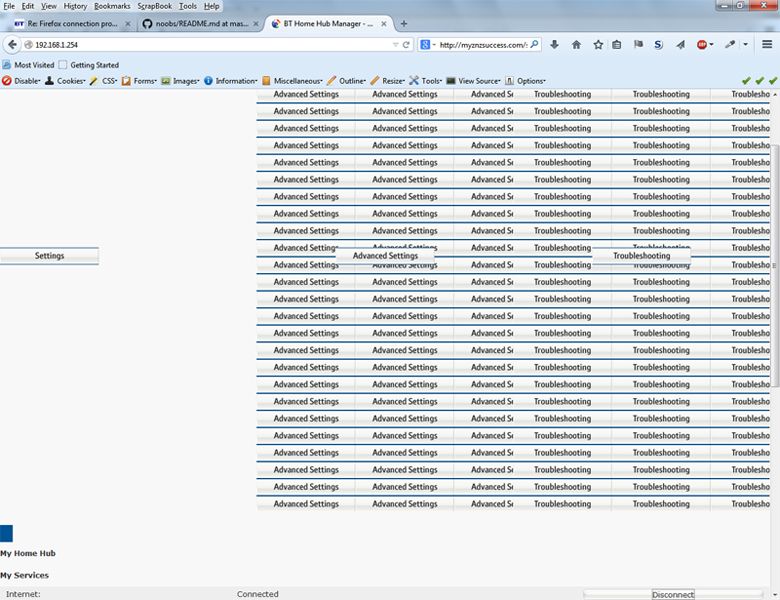Click the back navigation arrow
The width and height of the screenshot is (780, 600).
pos(13,44)
